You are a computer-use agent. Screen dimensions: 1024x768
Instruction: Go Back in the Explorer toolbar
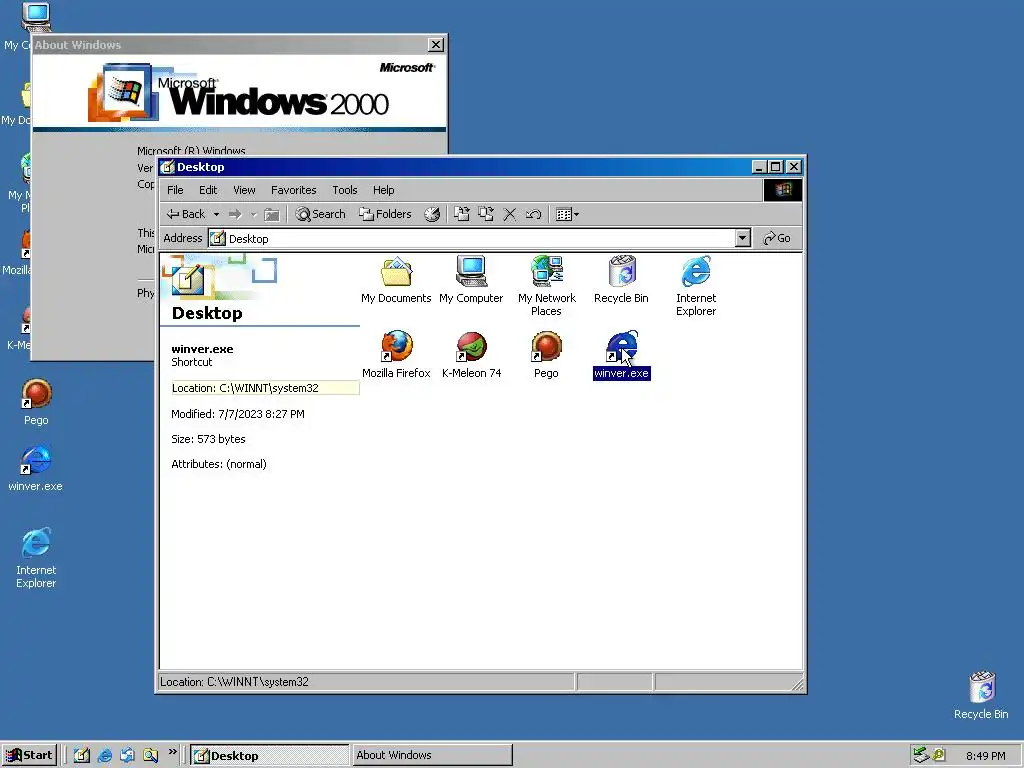point(185,214)
